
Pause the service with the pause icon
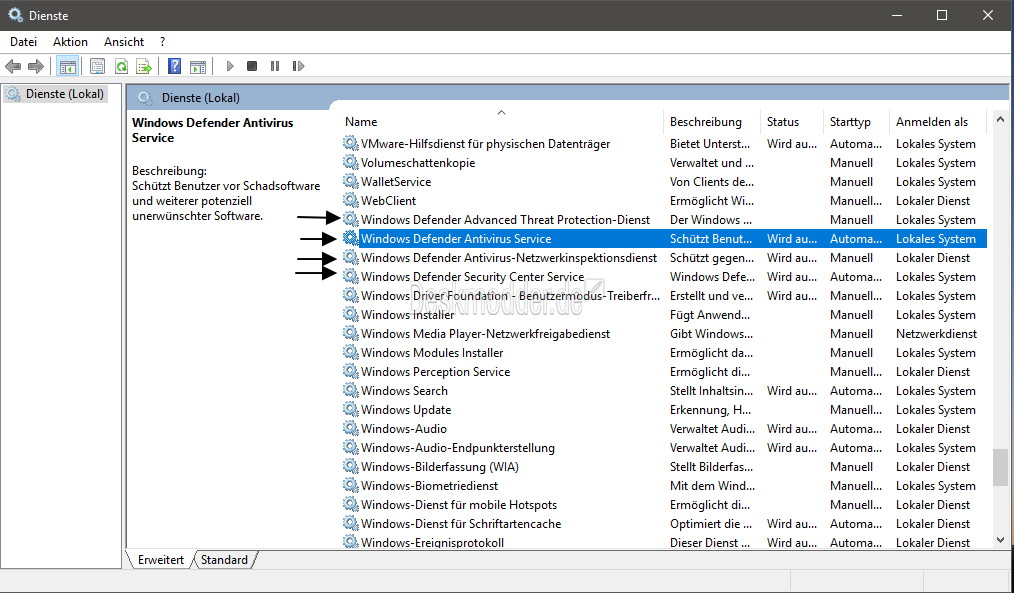click(275, 66)
